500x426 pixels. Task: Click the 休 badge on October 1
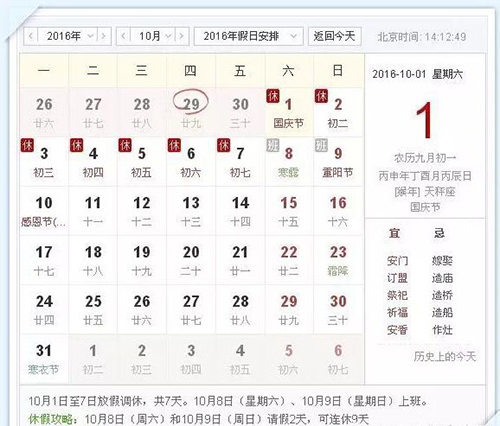click(273, 96)
